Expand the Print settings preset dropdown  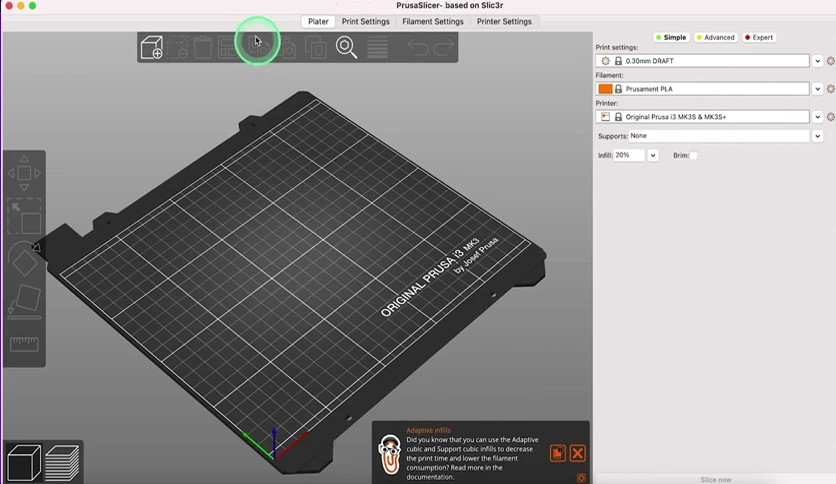[817, 61]
